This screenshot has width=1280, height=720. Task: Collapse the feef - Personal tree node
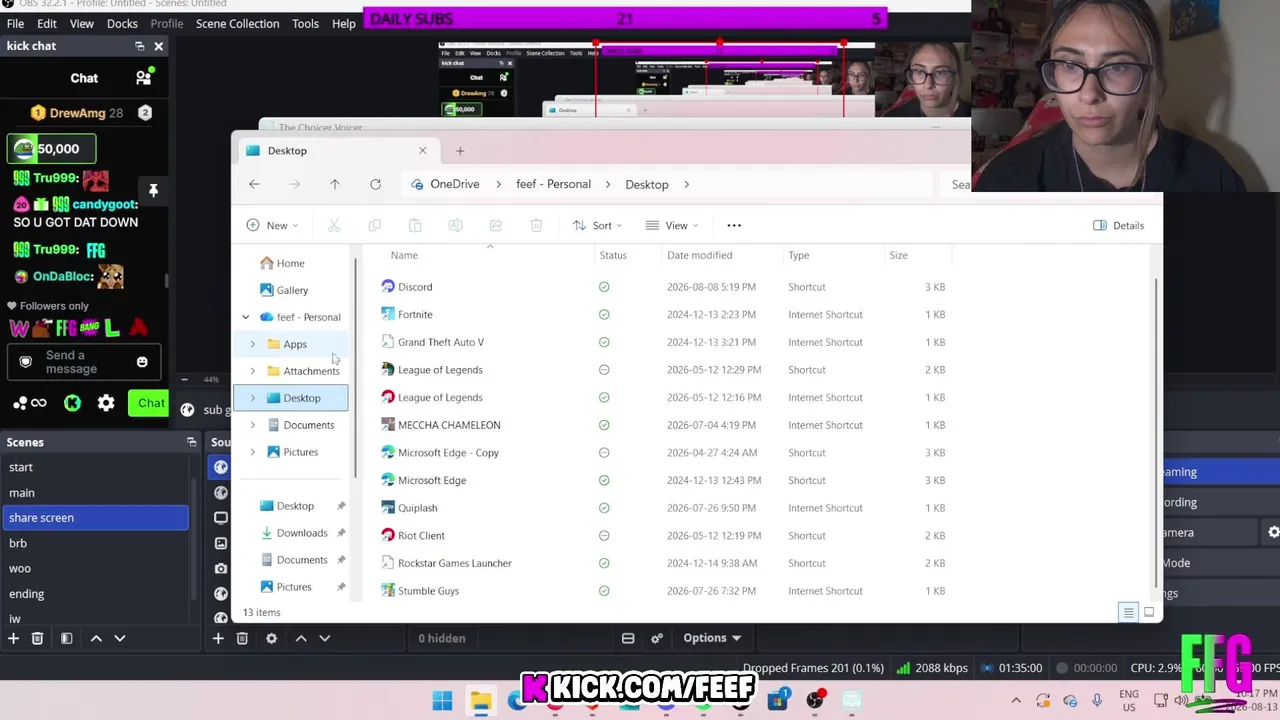coord(246,317)
